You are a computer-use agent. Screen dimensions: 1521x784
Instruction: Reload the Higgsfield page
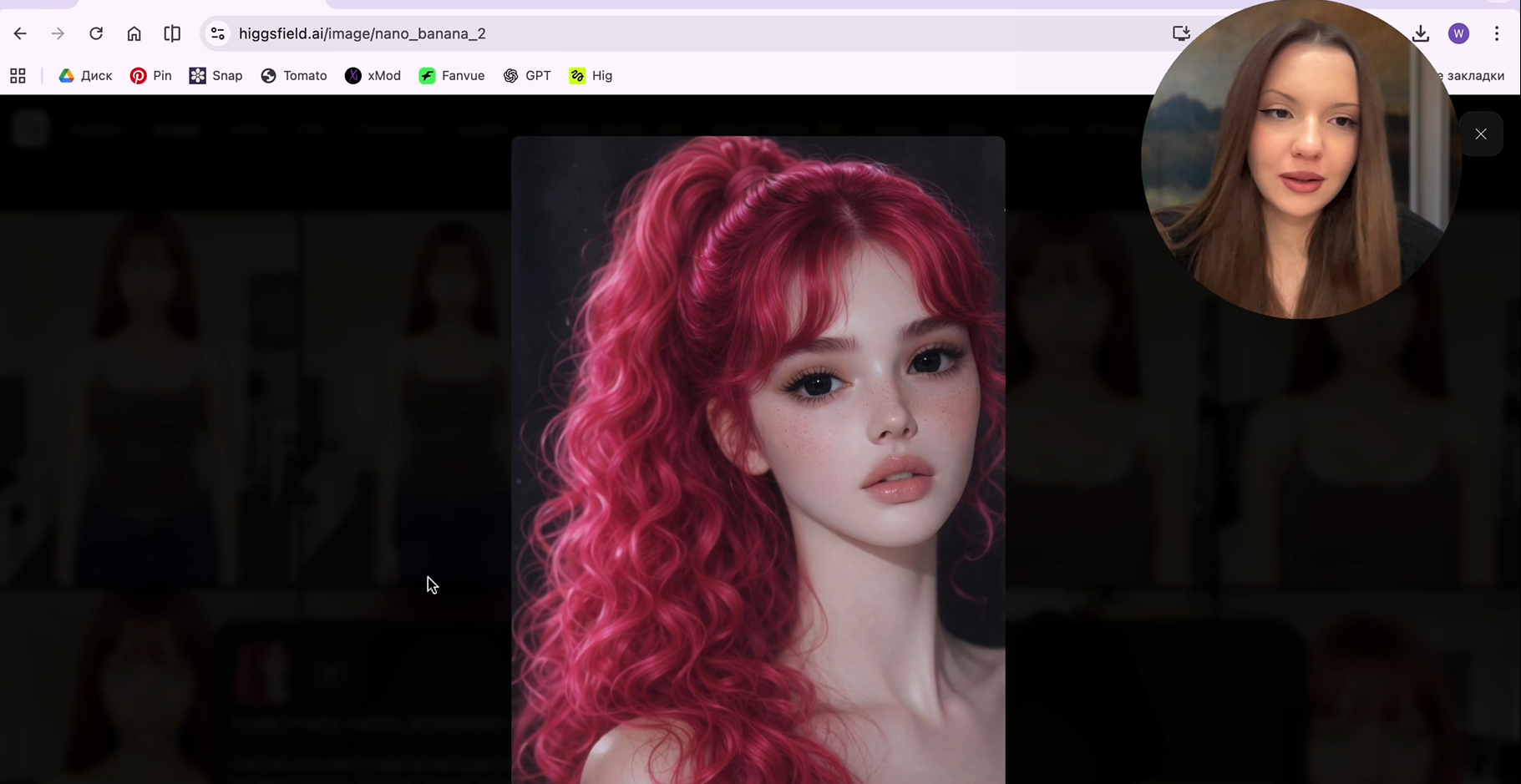pos(96,33)
